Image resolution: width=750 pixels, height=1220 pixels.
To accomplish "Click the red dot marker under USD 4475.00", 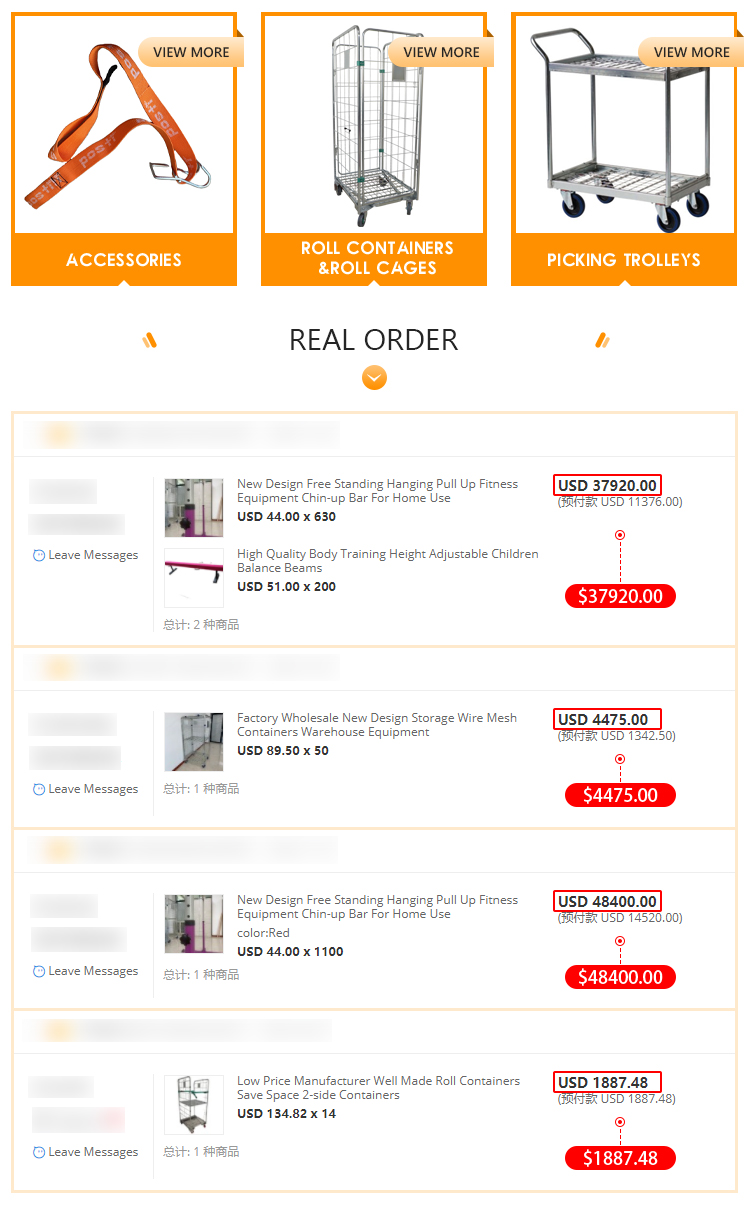I will (620, 759).
